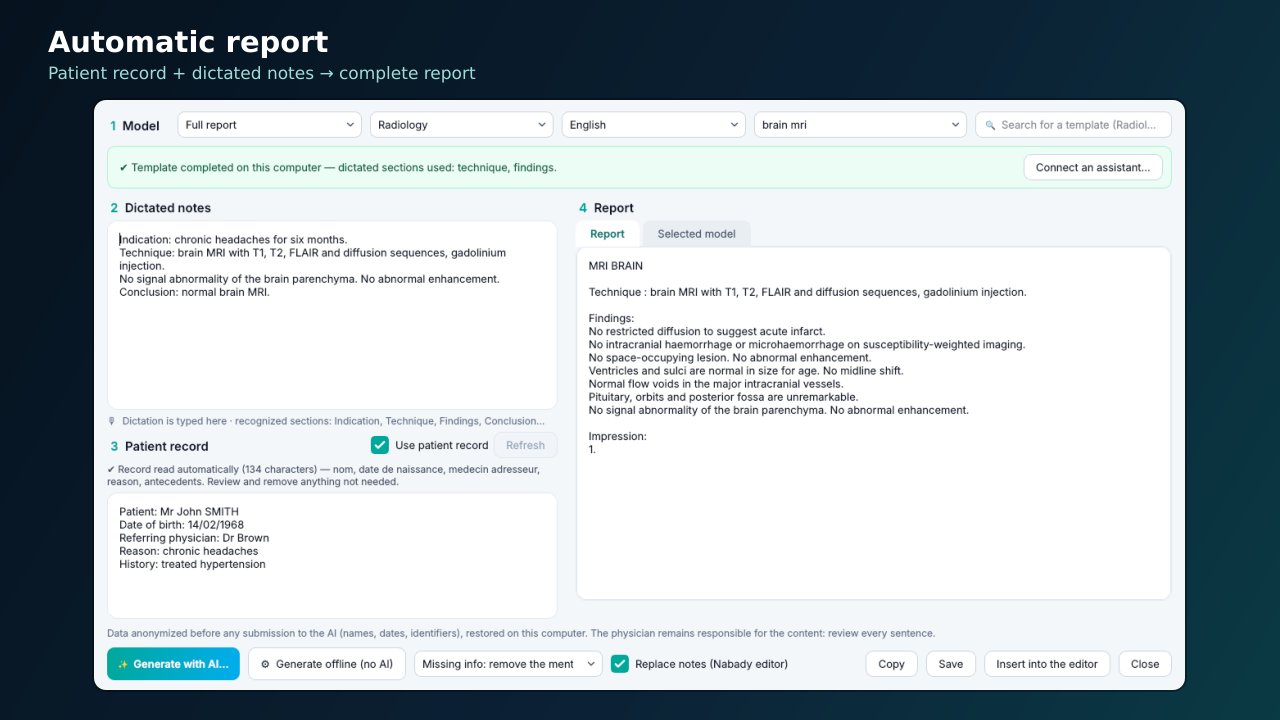The image size is (1280, 720).
Task: Click Generate offline (no AI) button
Action: pyautogui.click(x=326, y=664)
